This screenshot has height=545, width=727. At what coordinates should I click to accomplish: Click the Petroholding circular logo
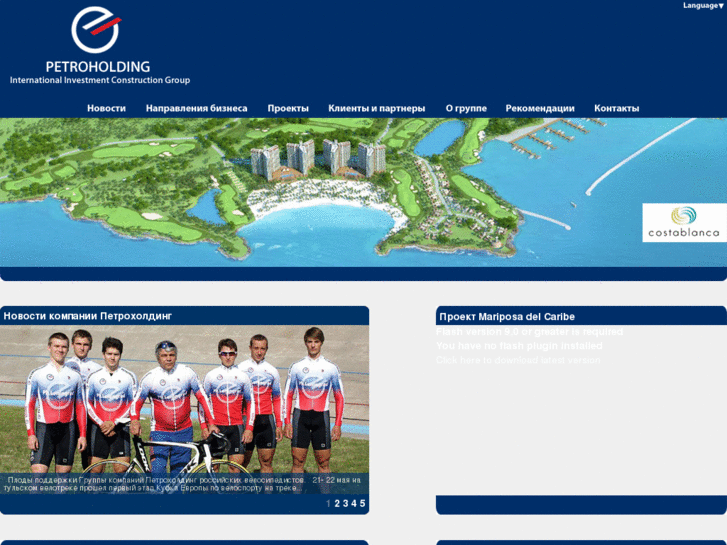[x=96, y=30]
